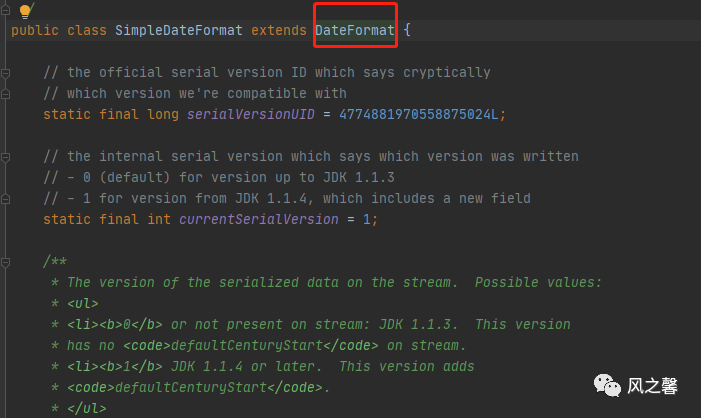
Task: Click the WeChat logo watermark
Action: [607, 385]
